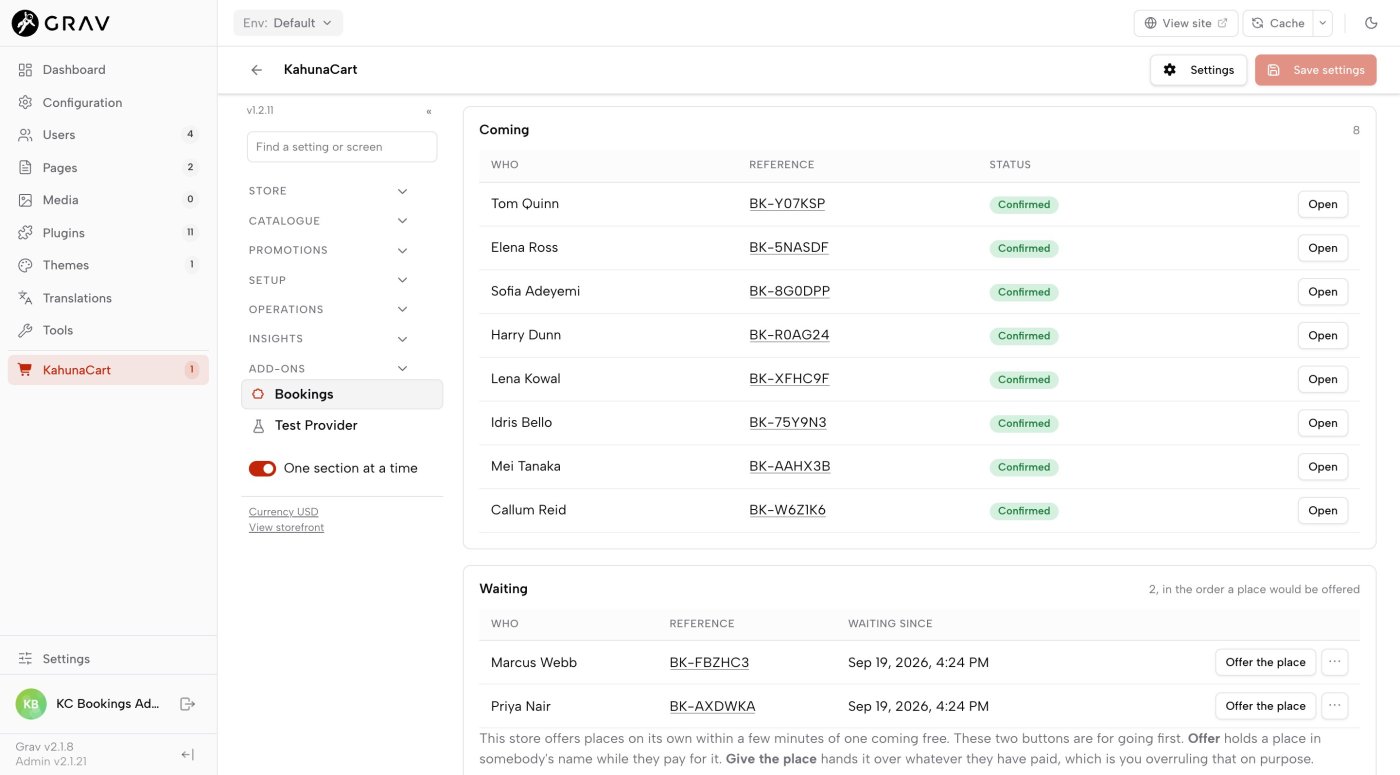Click the Save settings button

1315,70
